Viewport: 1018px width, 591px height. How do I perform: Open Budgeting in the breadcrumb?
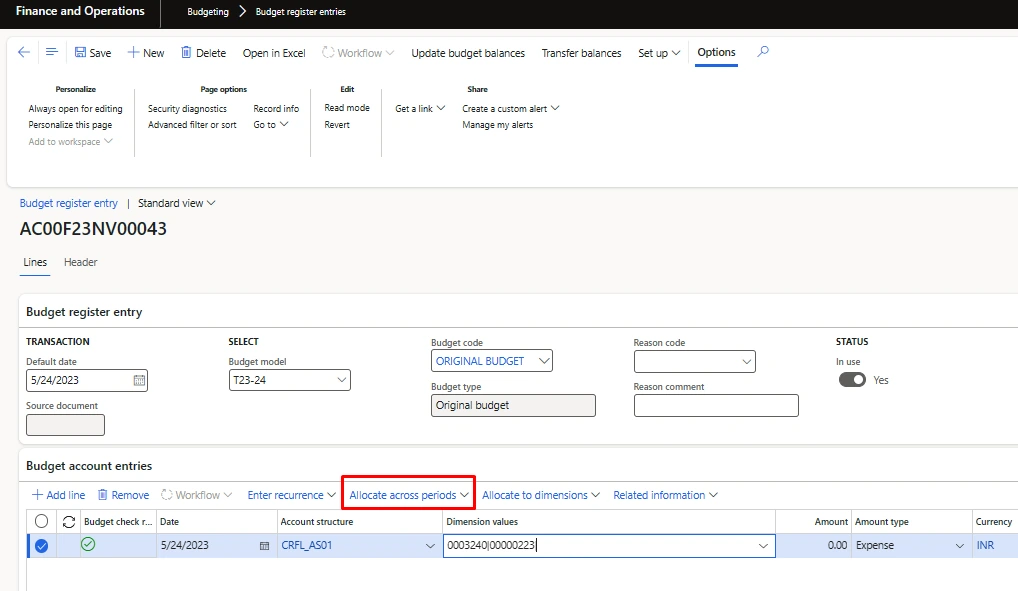[208, 12]
